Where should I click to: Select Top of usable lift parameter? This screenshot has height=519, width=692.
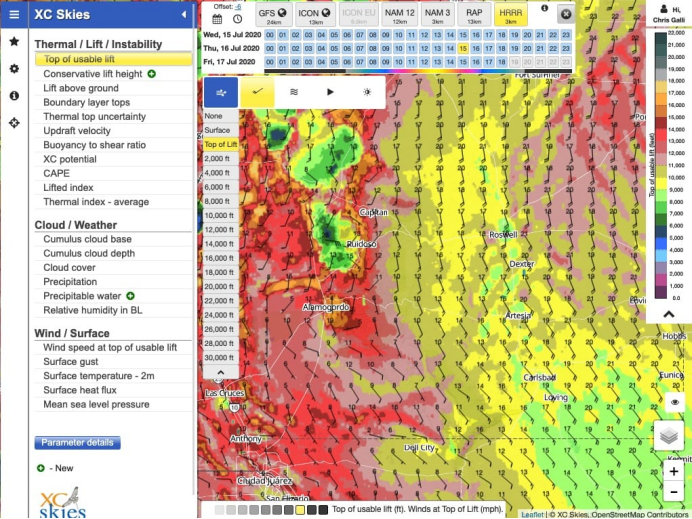click(113, 59)
